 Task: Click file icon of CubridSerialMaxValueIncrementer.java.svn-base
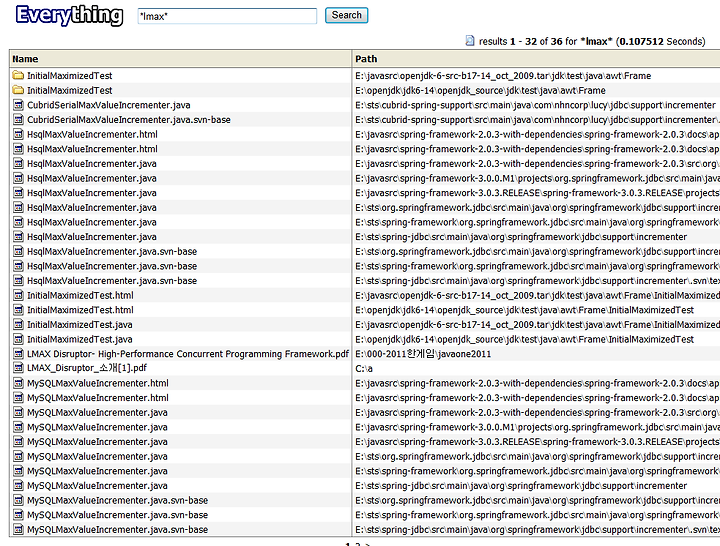point(18,119)
